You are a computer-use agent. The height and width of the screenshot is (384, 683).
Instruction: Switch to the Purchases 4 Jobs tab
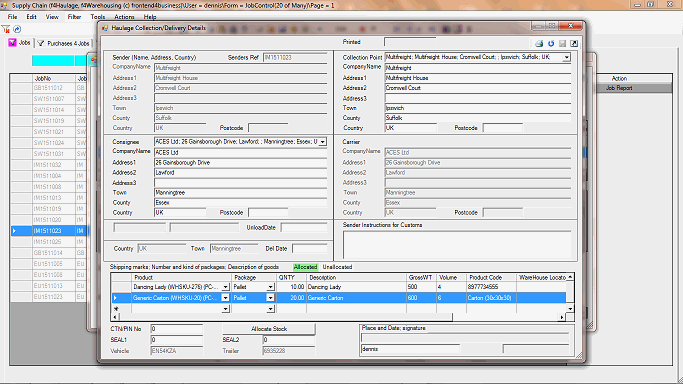[64, 43]
